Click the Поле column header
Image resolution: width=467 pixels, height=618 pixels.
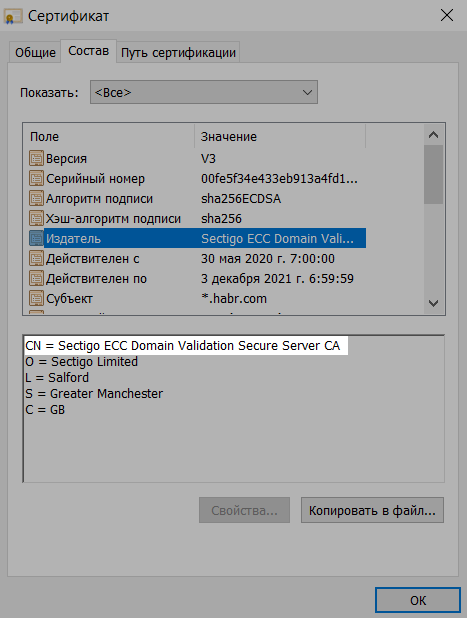coord(109,137)
